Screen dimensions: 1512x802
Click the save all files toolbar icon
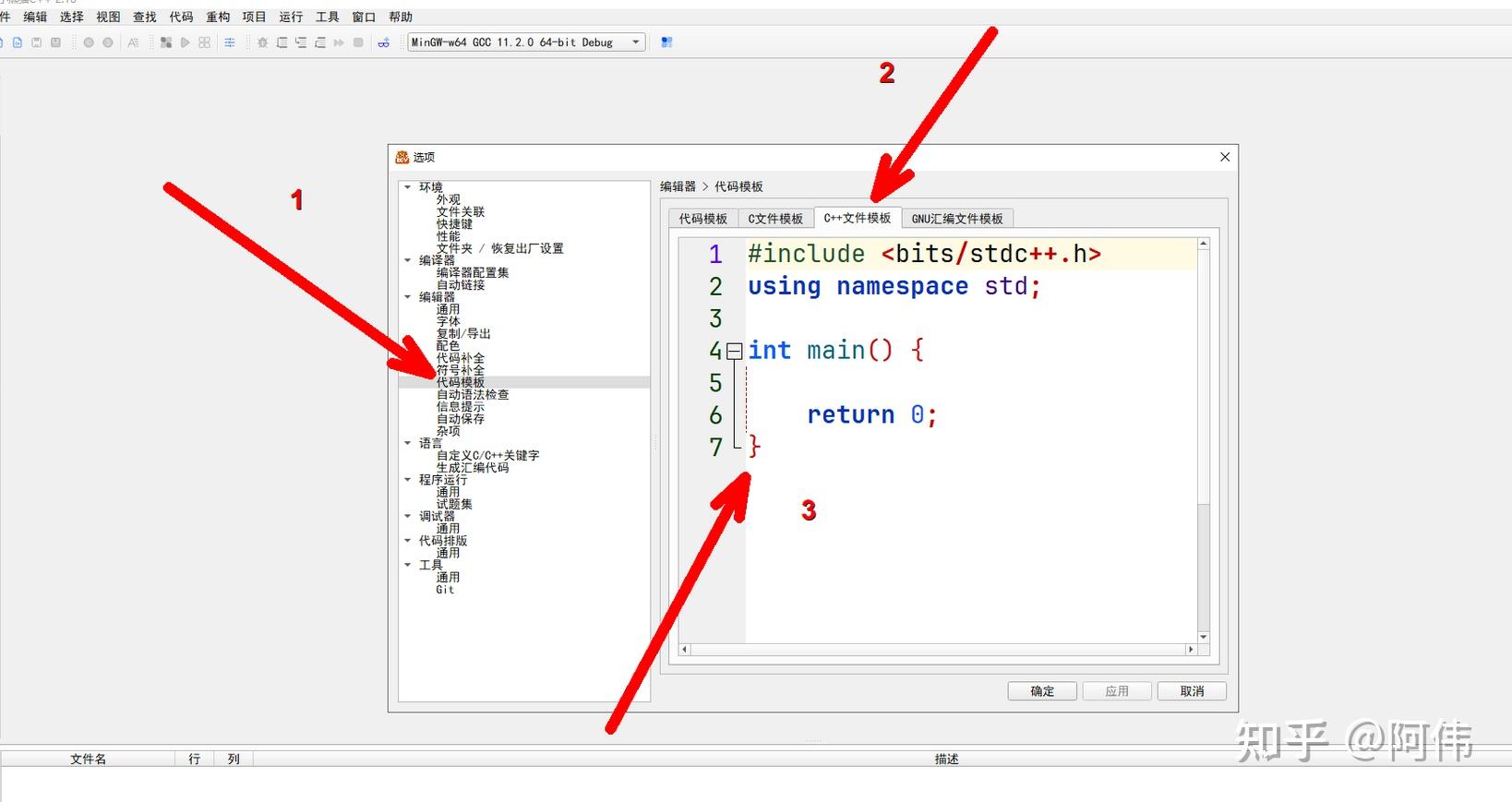[x=55, y=42]
